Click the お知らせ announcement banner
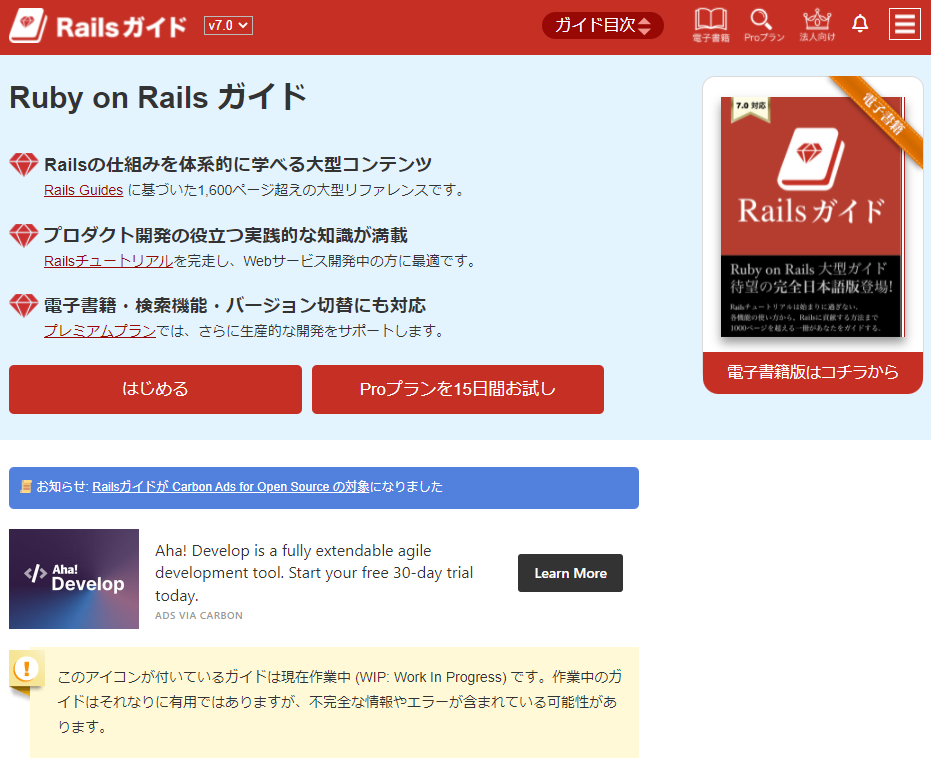 (x=323, y=488)
